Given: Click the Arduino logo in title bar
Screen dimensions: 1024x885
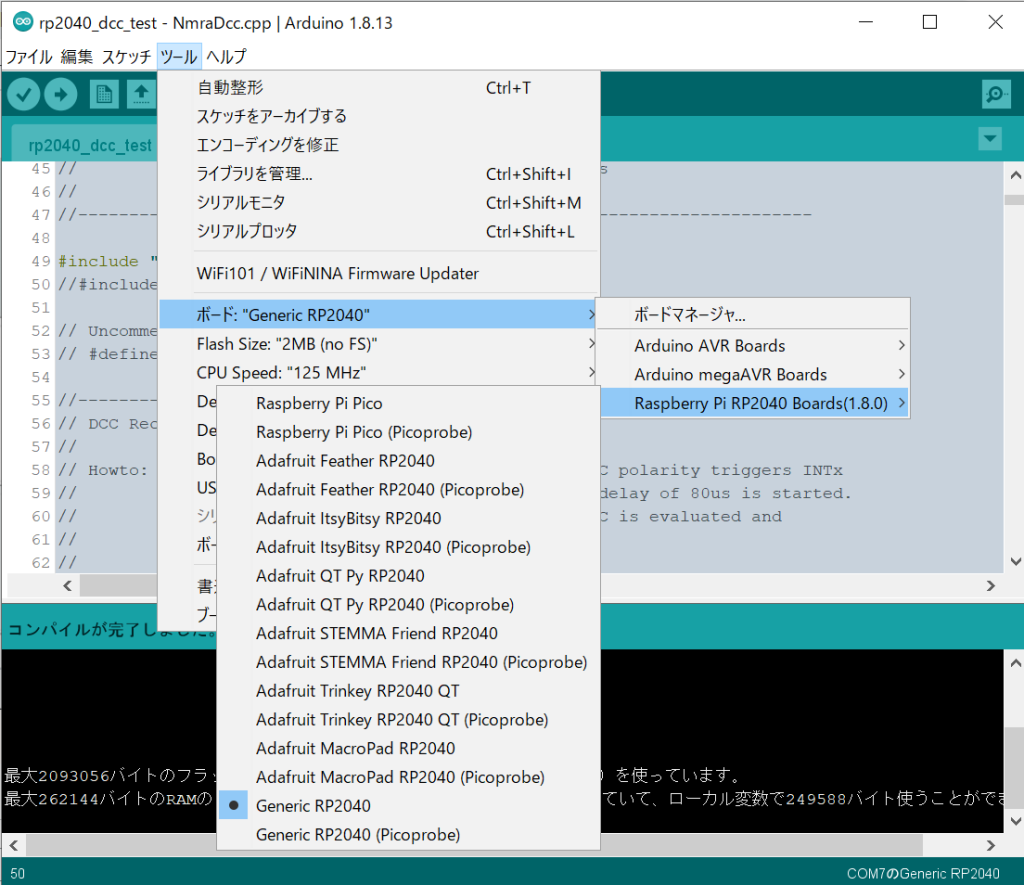Looking at the screenshot, I should (21, 22).
